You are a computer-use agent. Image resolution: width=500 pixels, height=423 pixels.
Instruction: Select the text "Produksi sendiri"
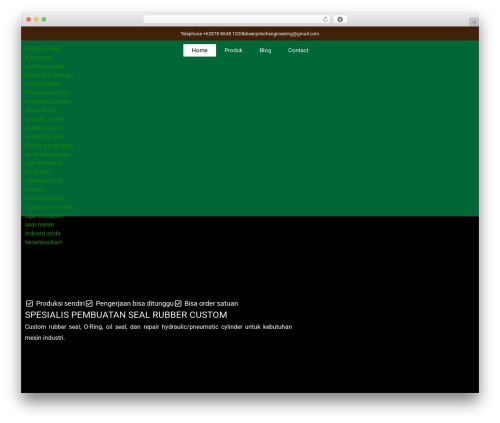pyautogui.click(x=60, y=303)
